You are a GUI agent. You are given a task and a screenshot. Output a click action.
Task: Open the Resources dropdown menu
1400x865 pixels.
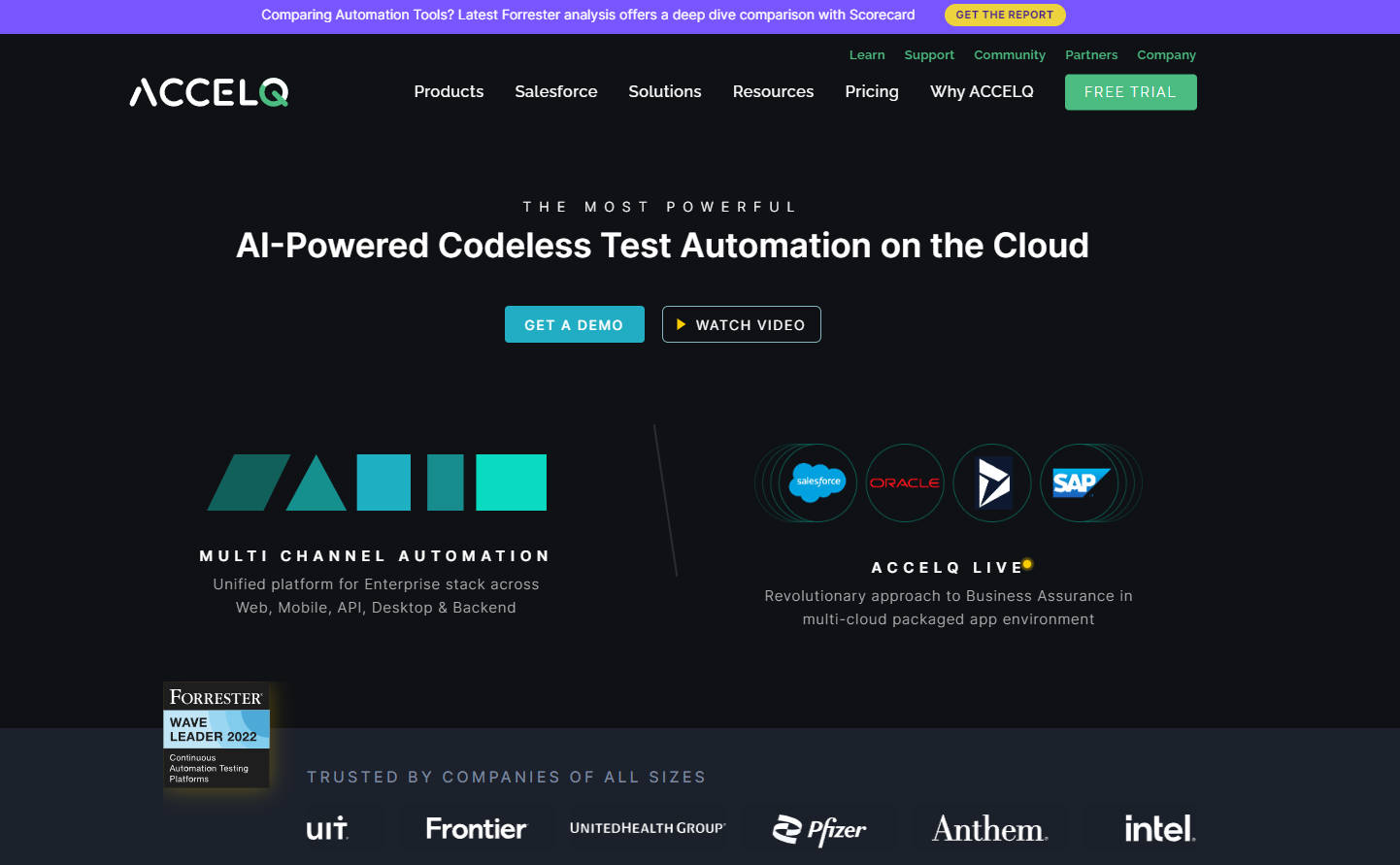773,91
